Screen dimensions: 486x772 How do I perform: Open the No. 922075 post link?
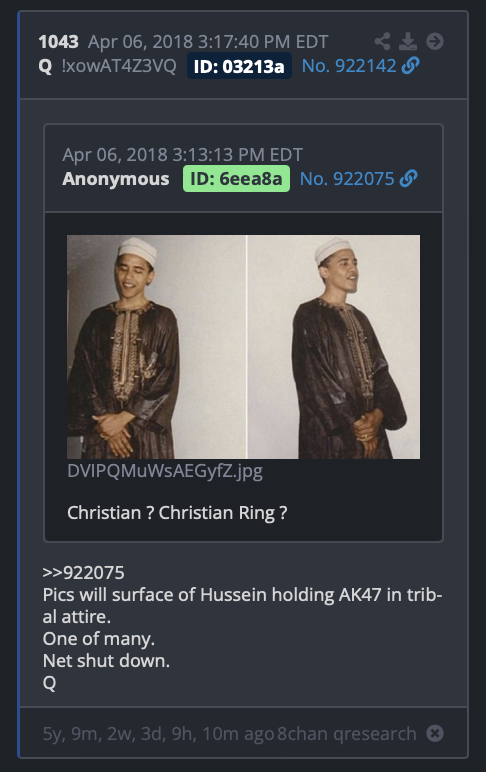point(347,179)
